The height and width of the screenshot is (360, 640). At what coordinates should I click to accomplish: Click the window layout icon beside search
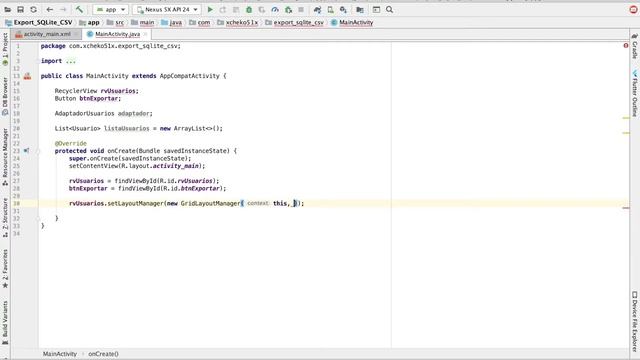click(376, 9)
